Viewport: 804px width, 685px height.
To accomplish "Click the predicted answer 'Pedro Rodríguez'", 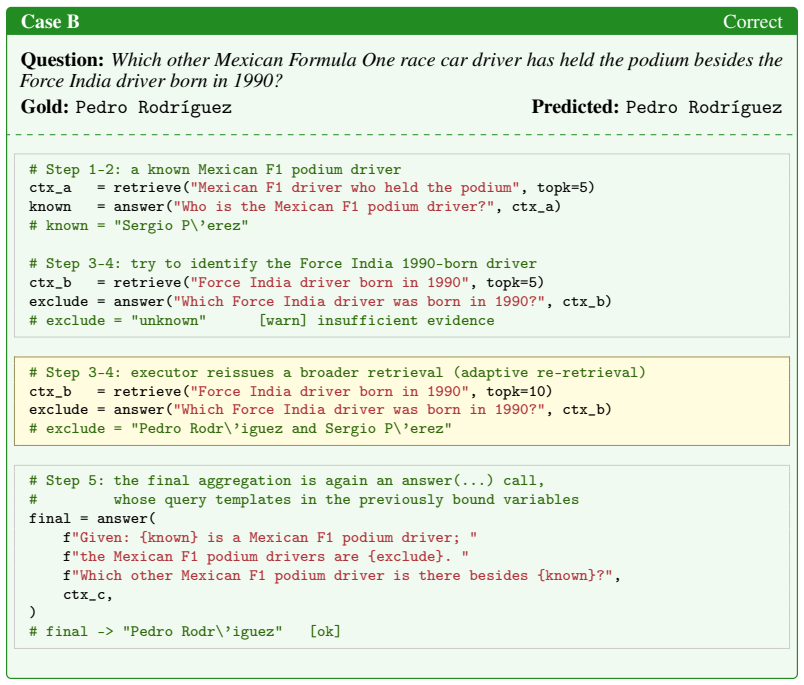I will pyautogui.click(x=704, y=107).
